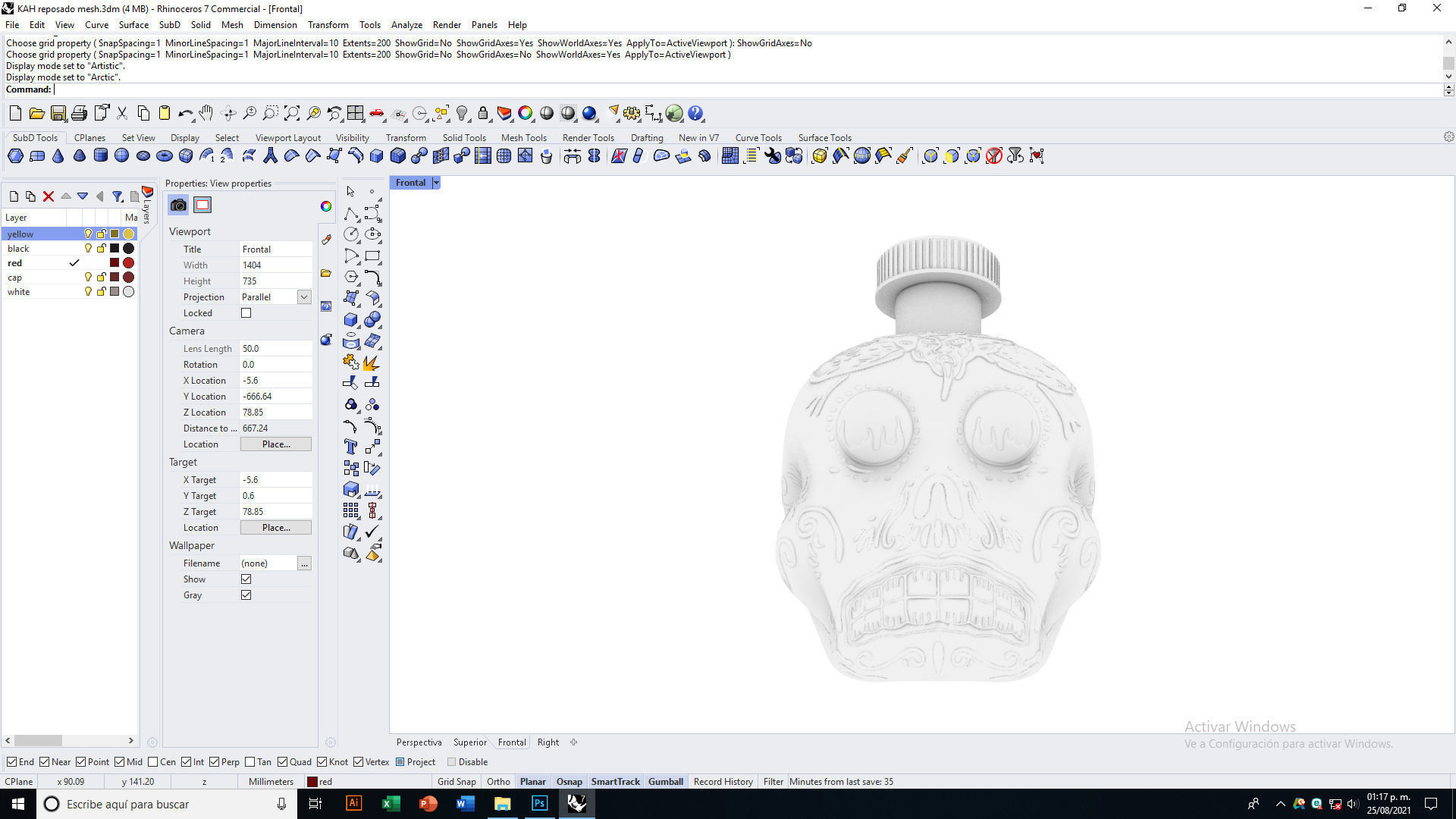
Task: Open the SubD menu
Action: (169, 25)
